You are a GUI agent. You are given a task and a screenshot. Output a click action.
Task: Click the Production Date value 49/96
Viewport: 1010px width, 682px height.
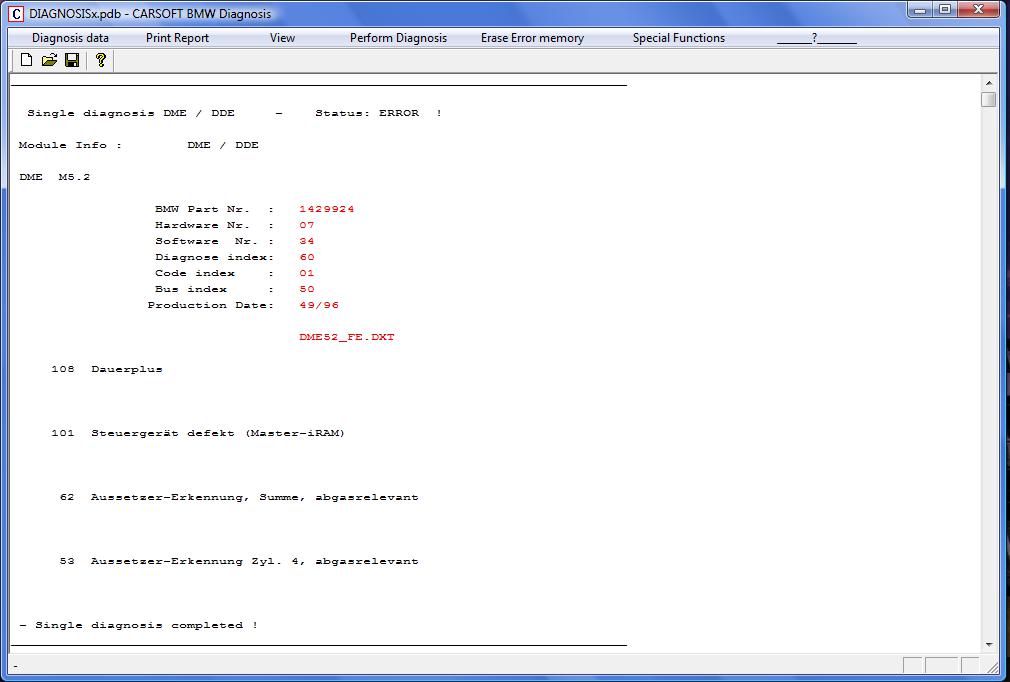click(319, 305)
